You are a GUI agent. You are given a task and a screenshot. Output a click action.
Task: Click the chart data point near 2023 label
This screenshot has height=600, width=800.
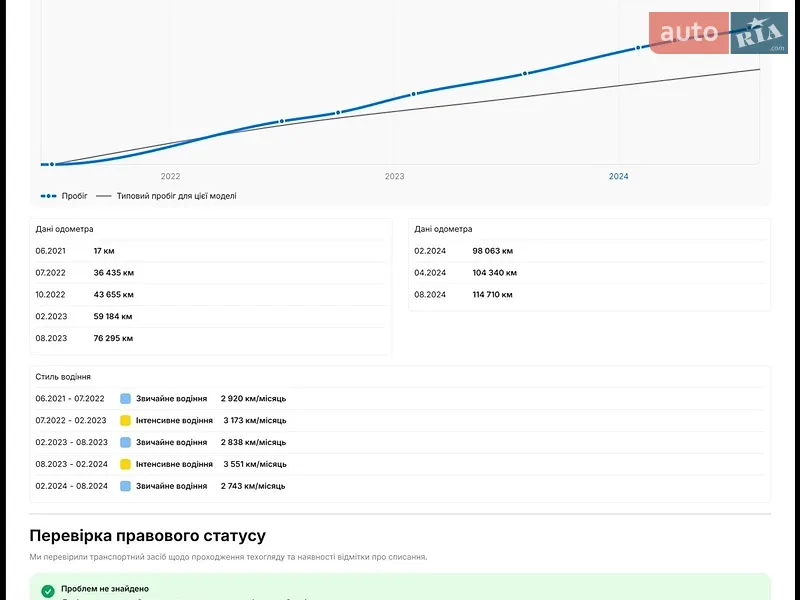tap(414, 94)
